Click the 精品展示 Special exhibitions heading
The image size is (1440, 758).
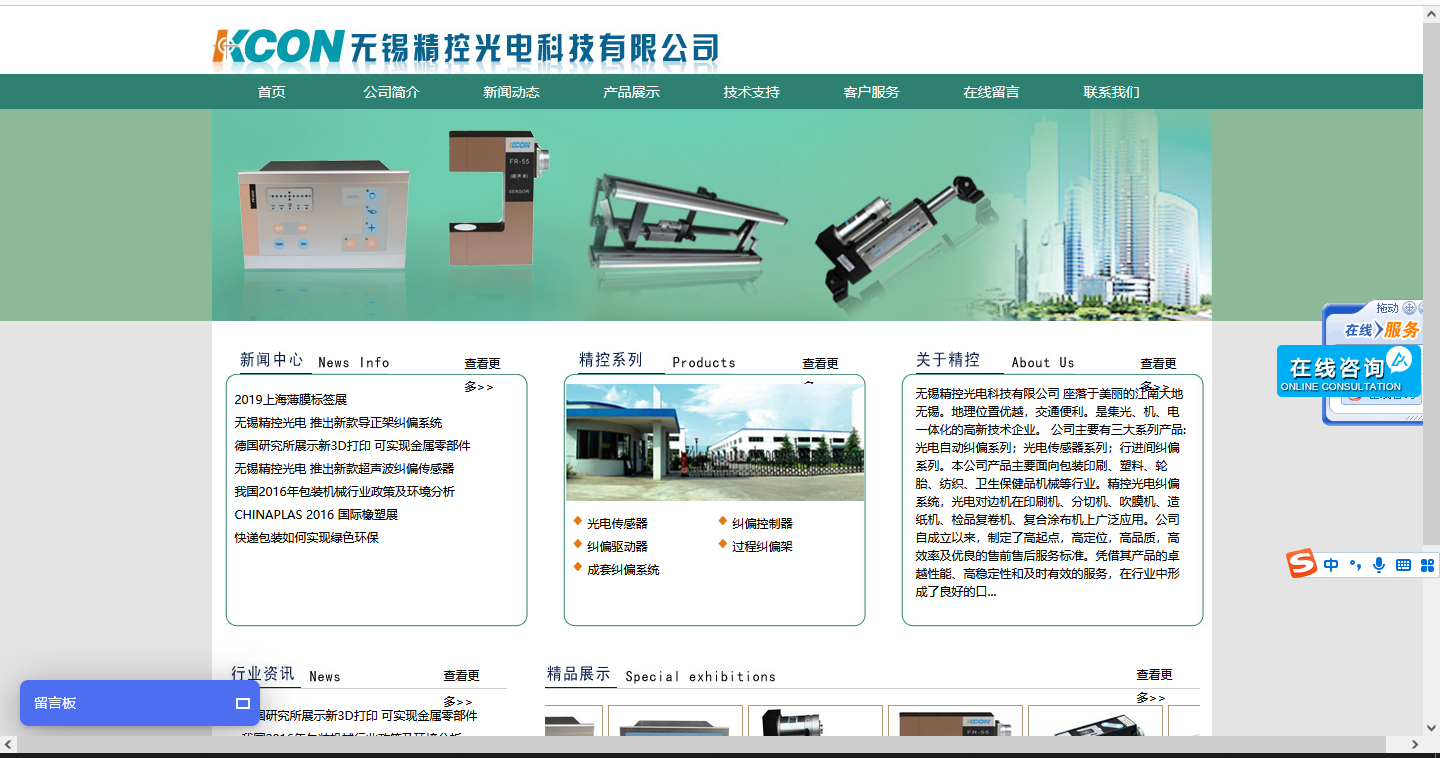[661, 675]
